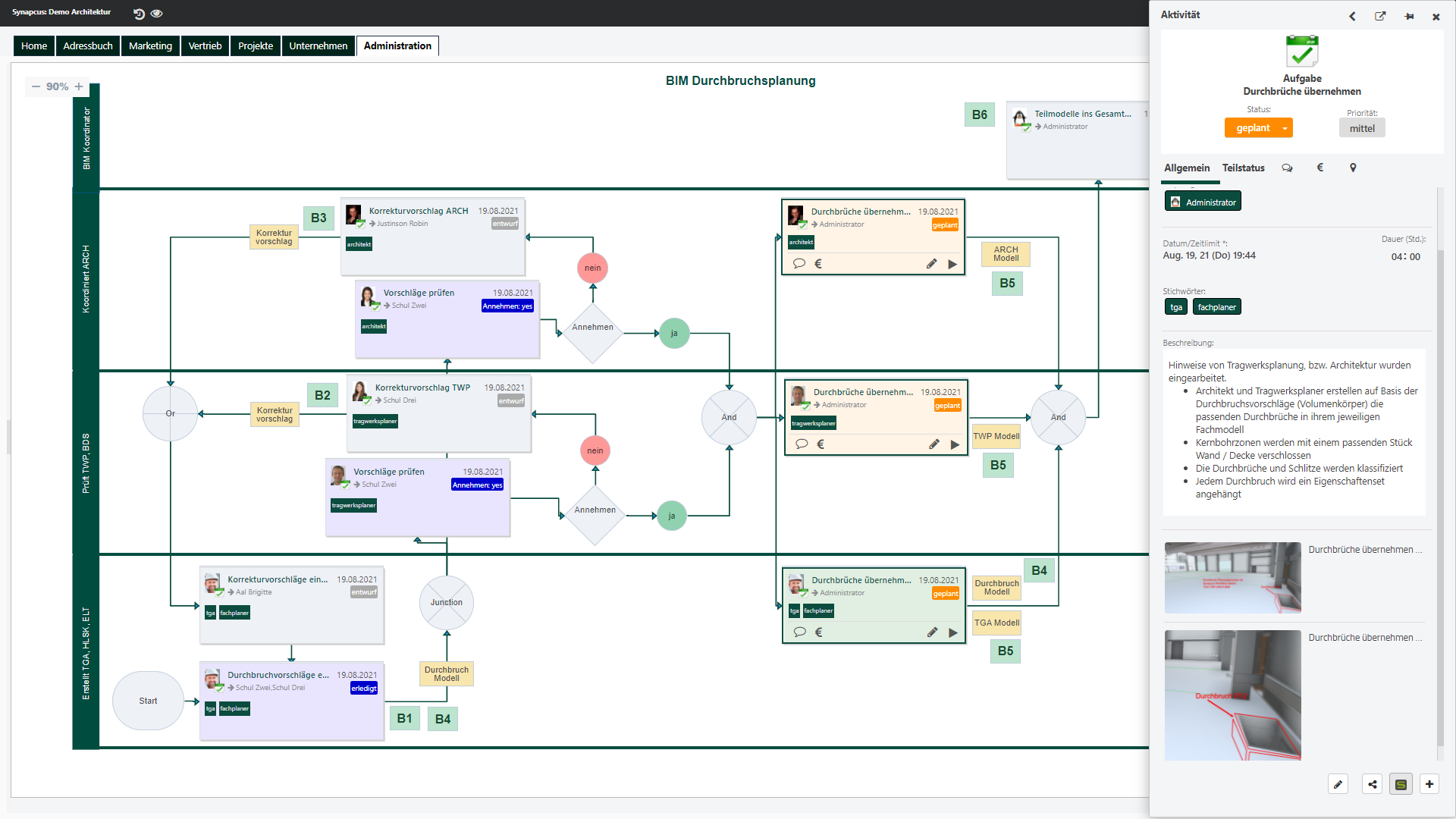Viewport: 1456px width, 819px height.
Task: Open the location pin tab
Action: (1353, 168)
